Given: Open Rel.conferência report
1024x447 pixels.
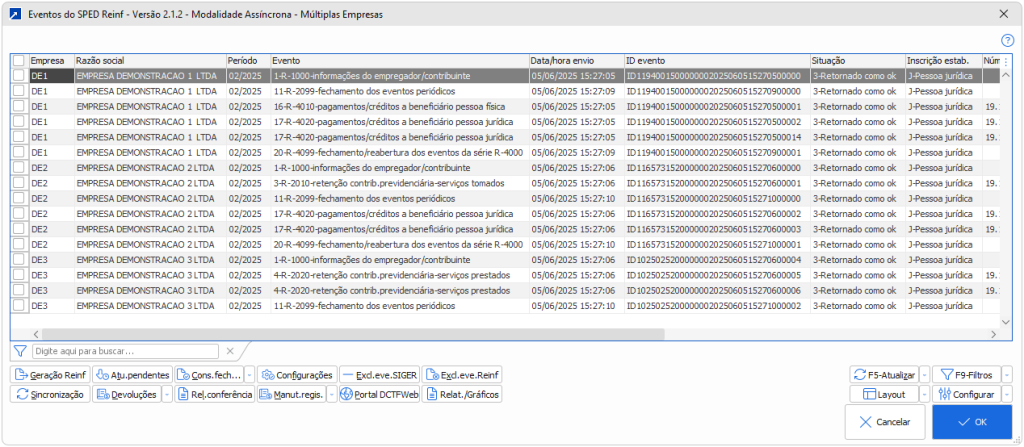Looking at the screenshot, I should [x=215, y=395].
